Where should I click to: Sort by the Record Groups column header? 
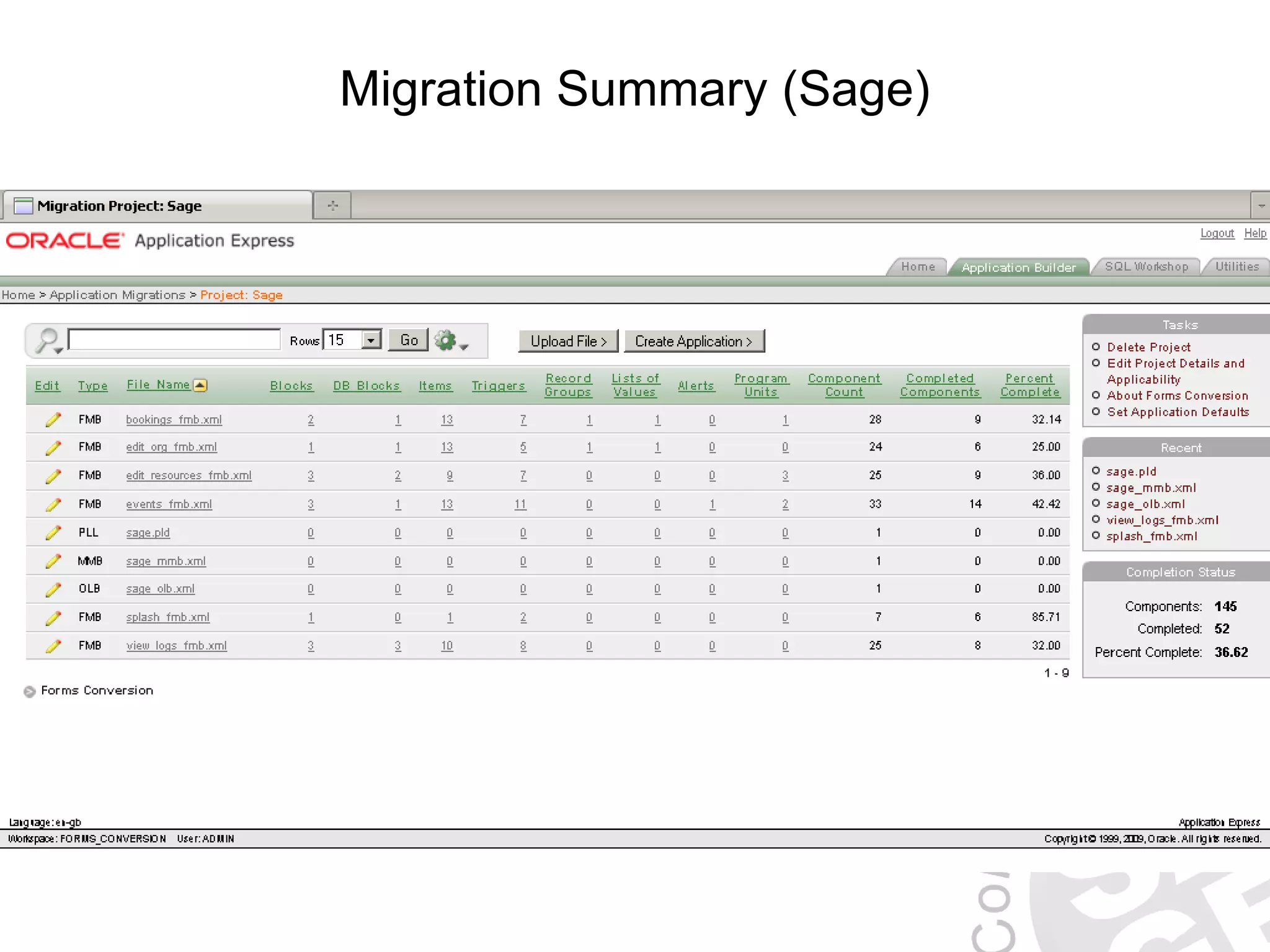(567, 385)
